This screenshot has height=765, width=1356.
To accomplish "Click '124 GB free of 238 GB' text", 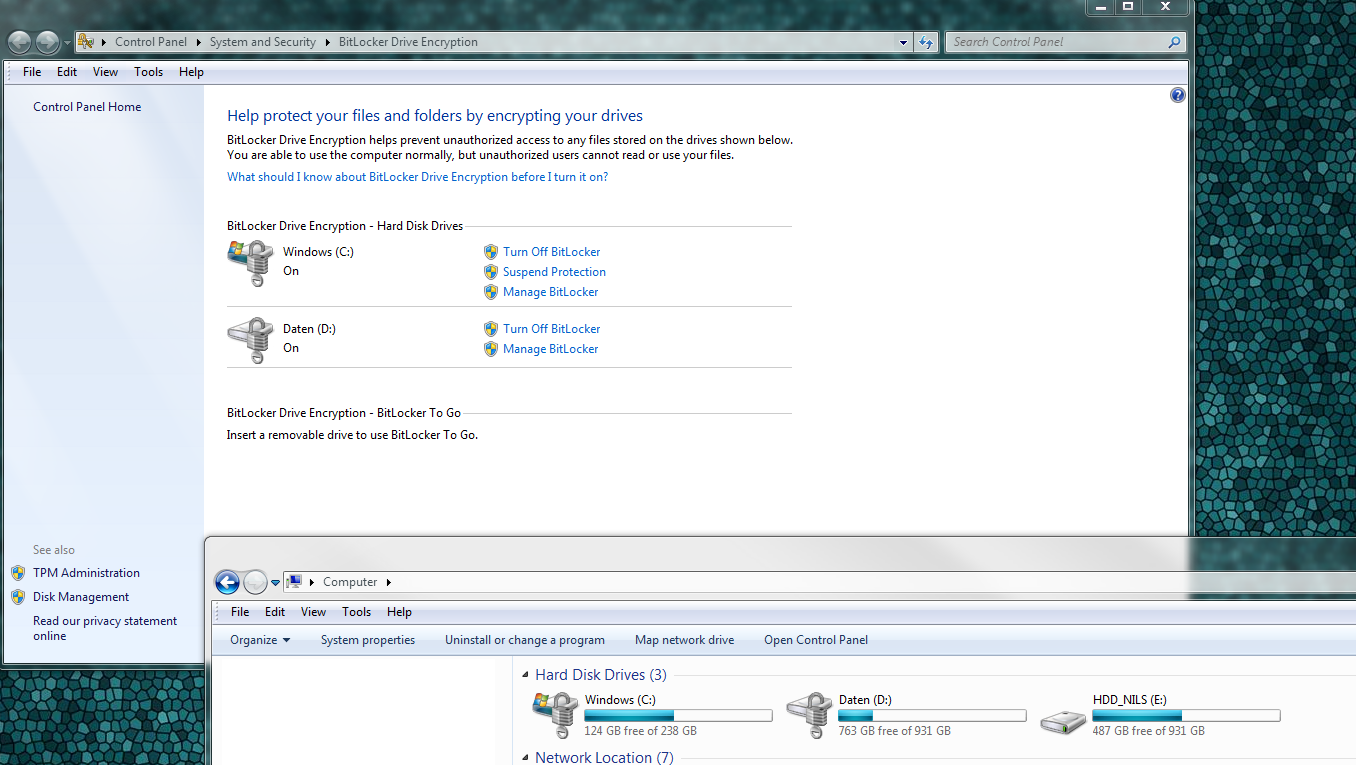I will click(640, 731).
